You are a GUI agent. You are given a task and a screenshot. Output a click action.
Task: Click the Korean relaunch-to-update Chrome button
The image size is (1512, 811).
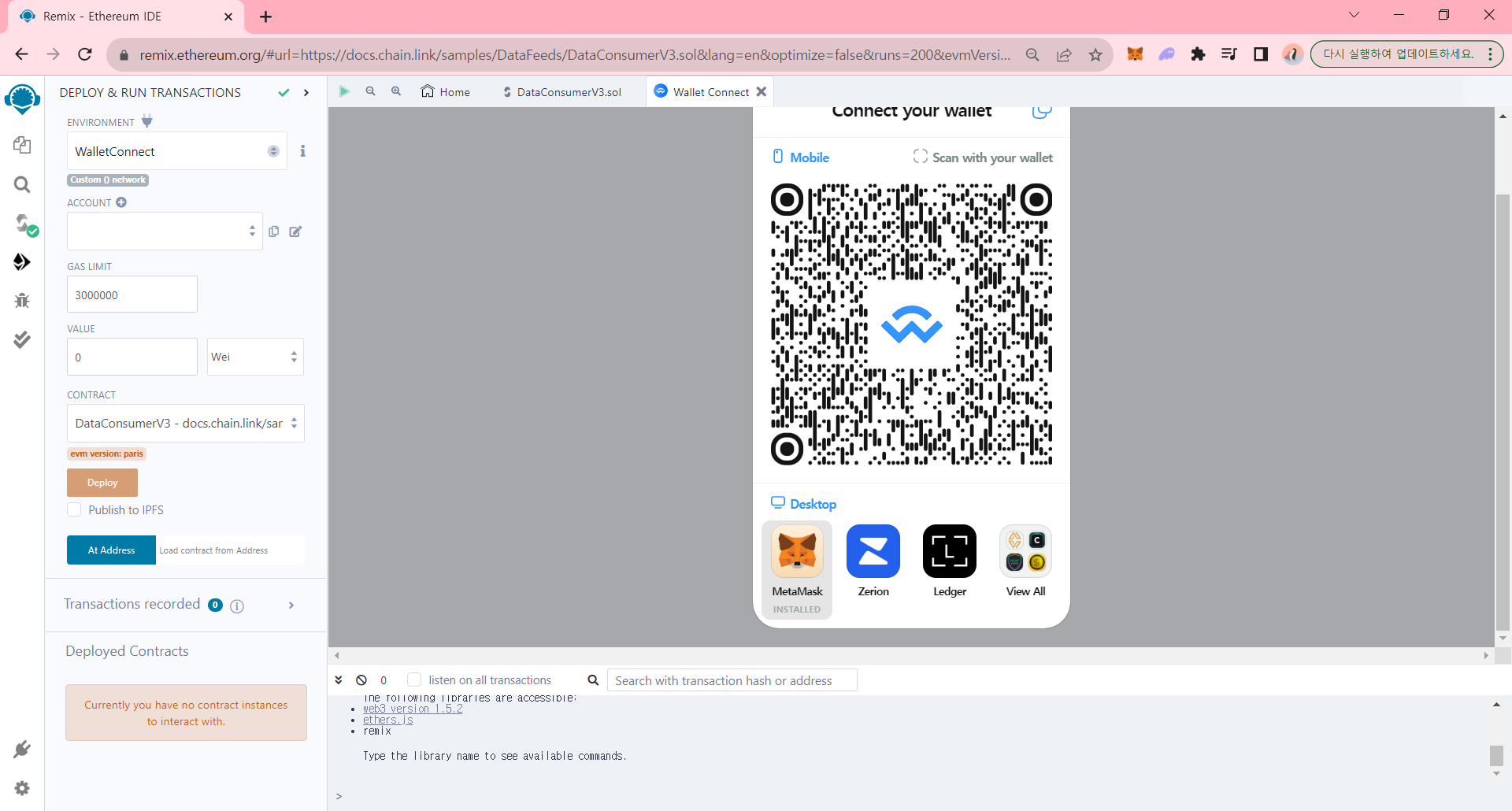pyautogui.click(x=1406, y=54)
